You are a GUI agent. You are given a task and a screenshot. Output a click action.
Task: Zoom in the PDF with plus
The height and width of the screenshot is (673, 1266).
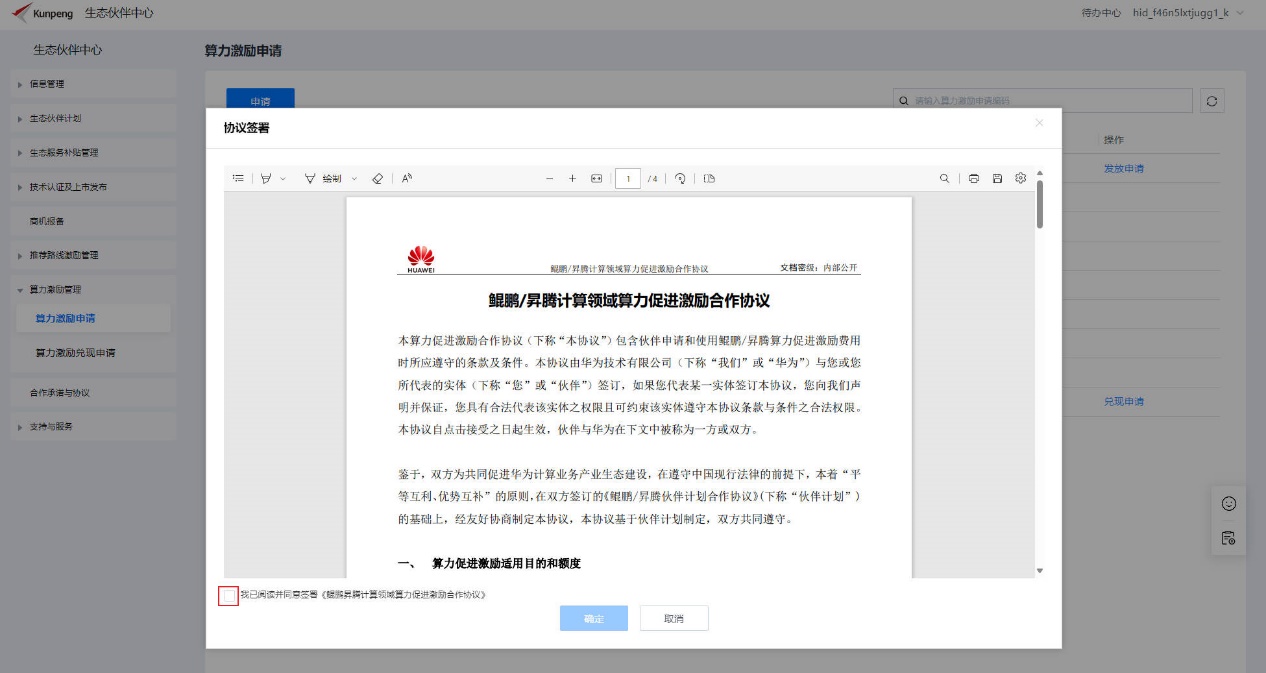[x=572, y=178]
